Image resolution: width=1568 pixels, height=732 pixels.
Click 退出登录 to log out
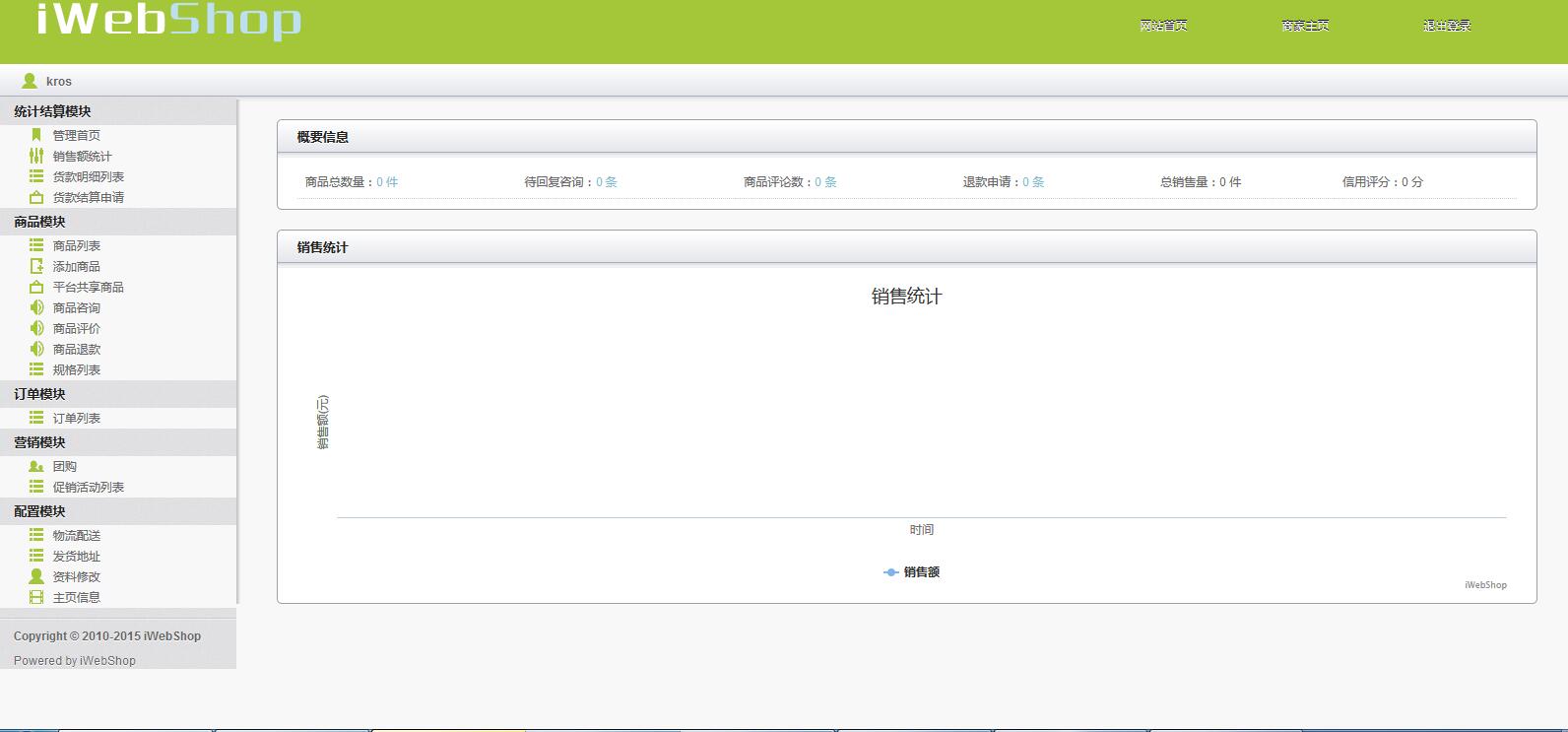coord(1447,26)
